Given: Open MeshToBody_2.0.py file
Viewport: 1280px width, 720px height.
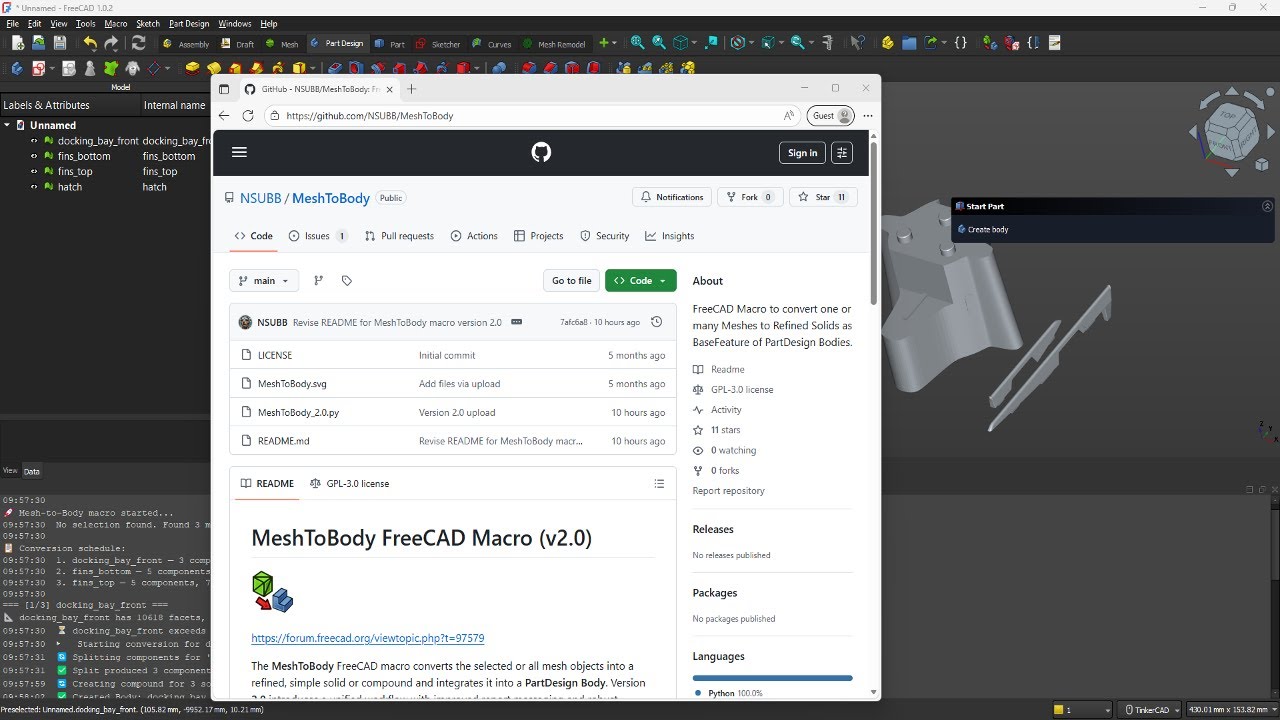Looking at the screenshot, I should [299, 412].
